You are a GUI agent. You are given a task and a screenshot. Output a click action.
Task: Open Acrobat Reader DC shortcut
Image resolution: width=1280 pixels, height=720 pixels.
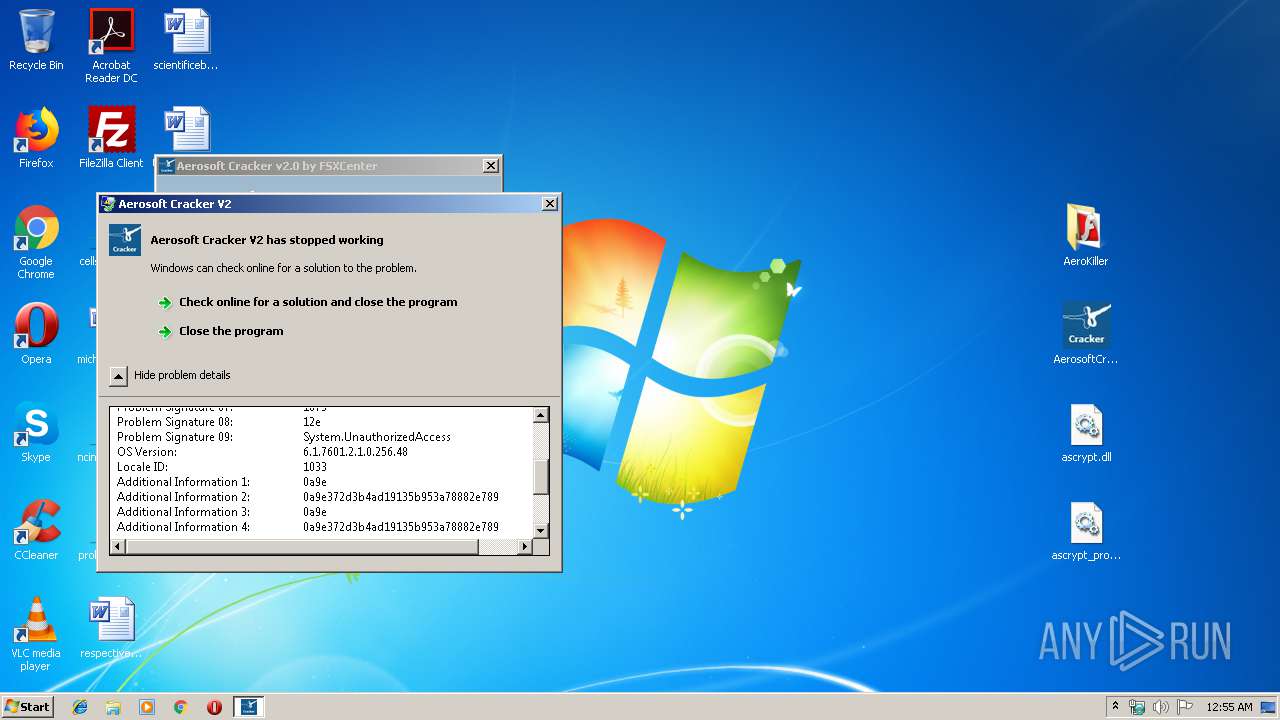tap(111, 45)
